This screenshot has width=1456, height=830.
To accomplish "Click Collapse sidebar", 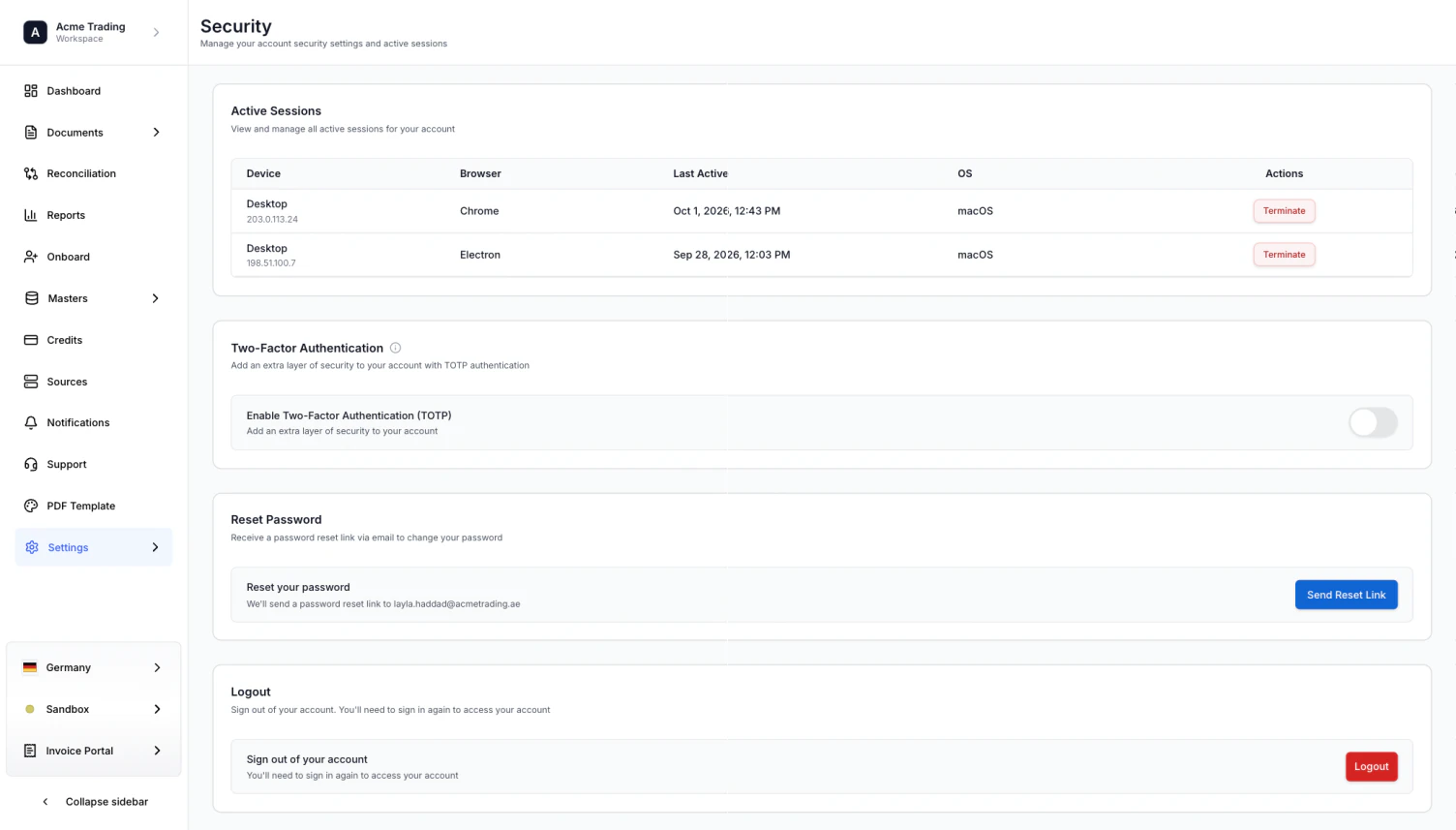I will [x=94, y=802].
